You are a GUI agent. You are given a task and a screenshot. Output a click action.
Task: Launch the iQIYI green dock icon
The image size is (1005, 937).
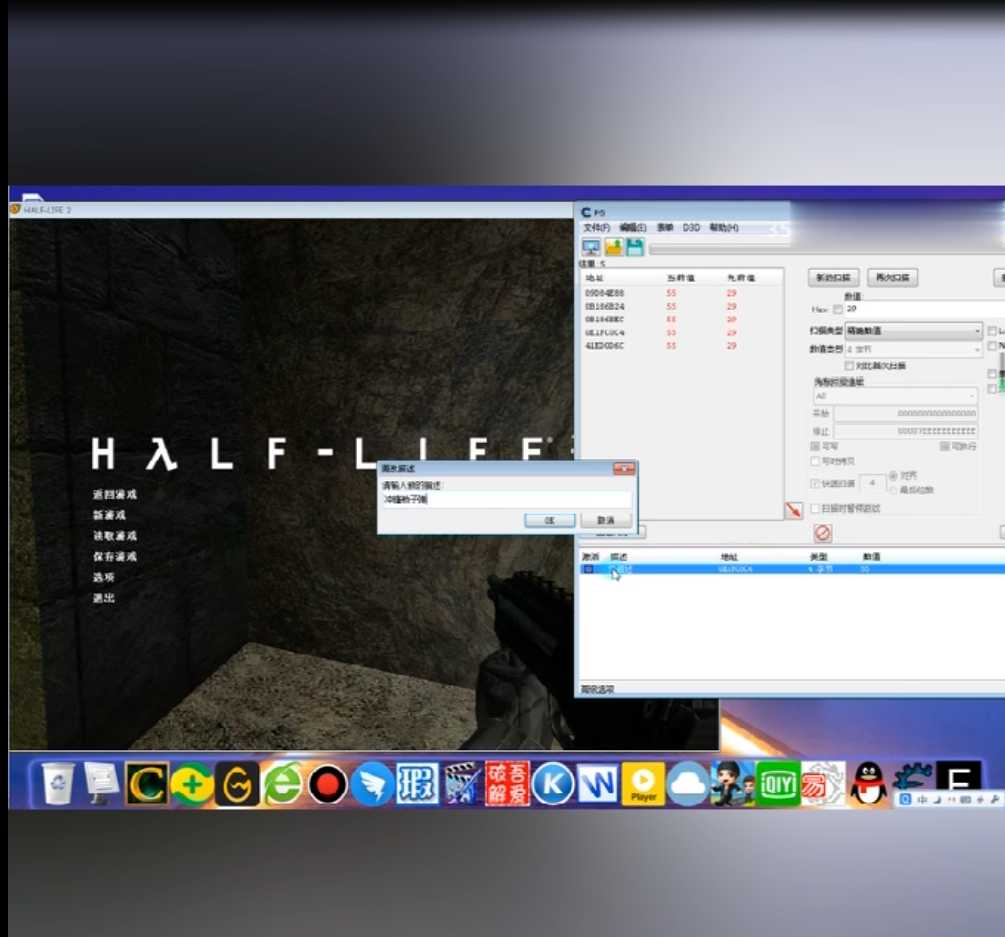pyautogui.click(x=777, y=783)
